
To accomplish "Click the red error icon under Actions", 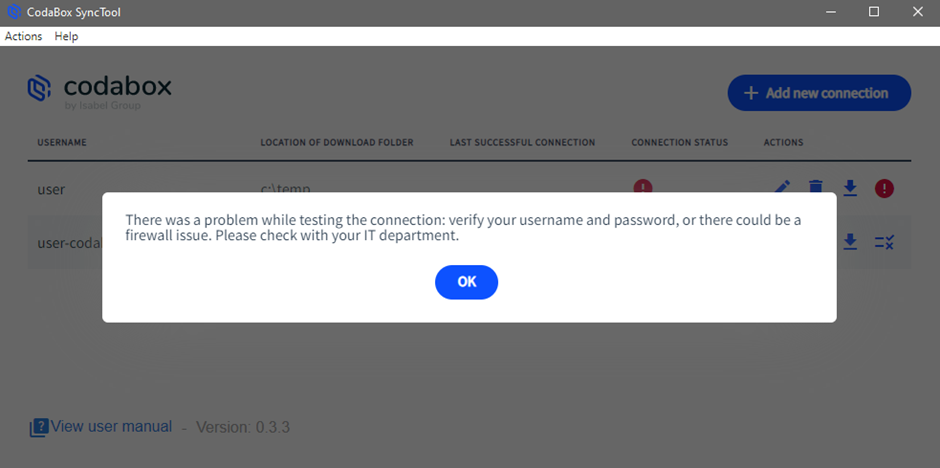I will click(884, 189).
